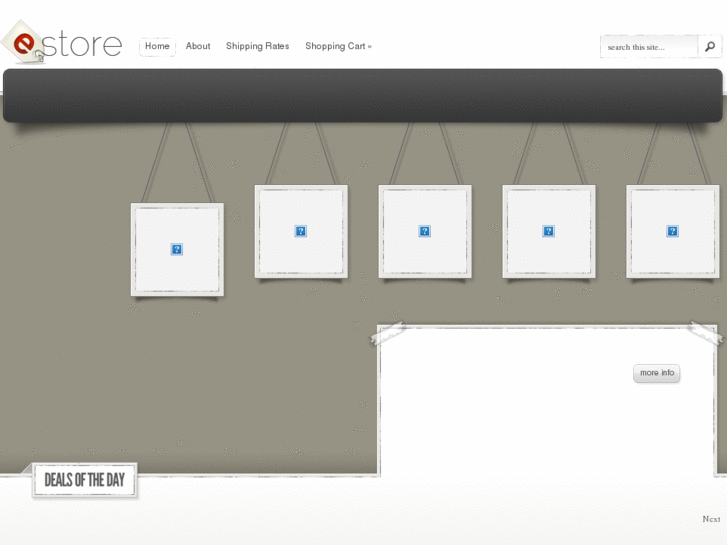Viewport: 727px width, 545px height.
Task: Select the third hanging product frame
Action: [x=425, y=231]
